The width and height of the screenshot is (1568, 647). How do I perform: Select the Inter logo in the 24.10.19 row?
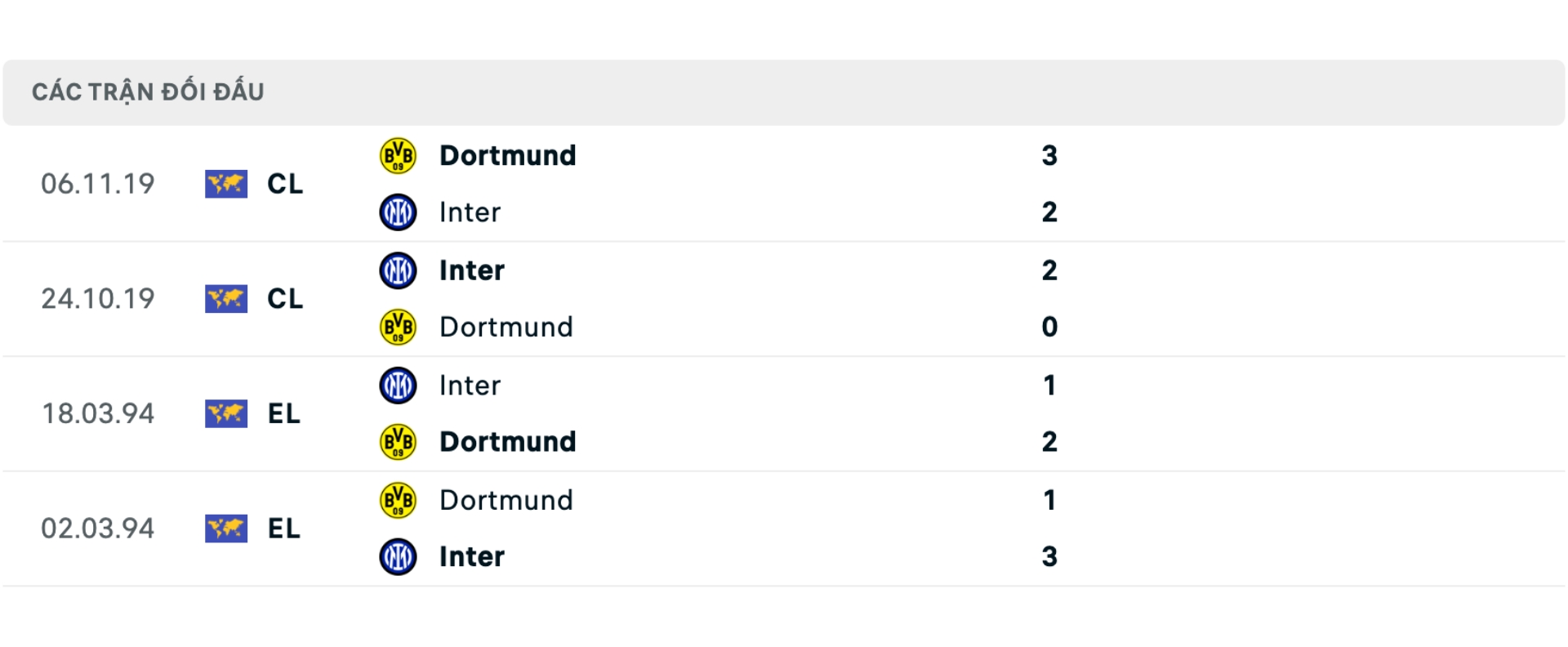(x=398, y=270)
